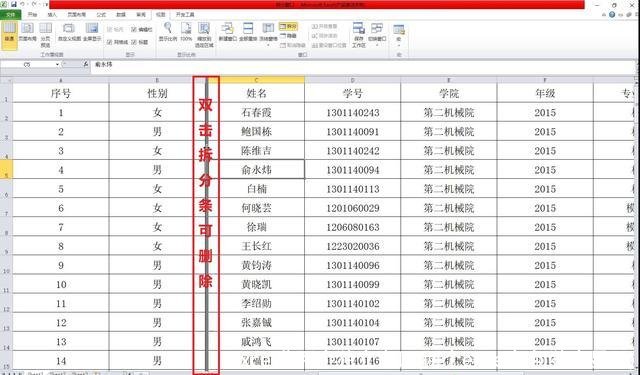Screen dimensions: 640x375
Task: Select column A header
Action: [x=61, y=80]
